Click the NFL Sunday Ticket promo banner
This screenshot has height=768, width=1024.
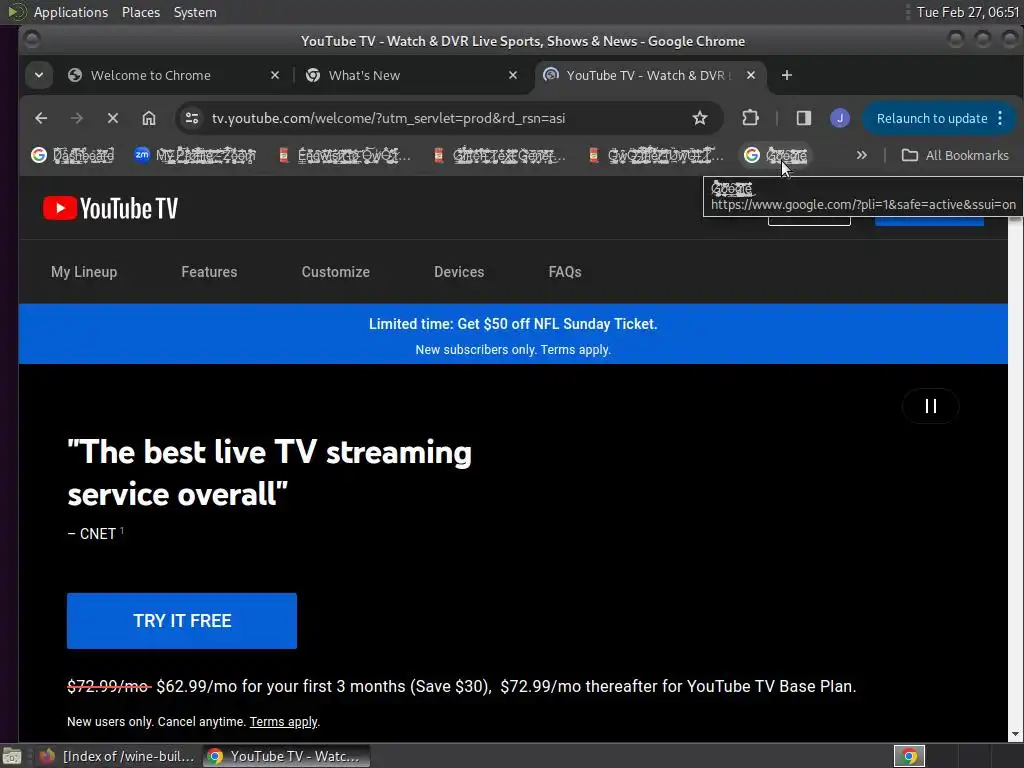coord(513,334)
